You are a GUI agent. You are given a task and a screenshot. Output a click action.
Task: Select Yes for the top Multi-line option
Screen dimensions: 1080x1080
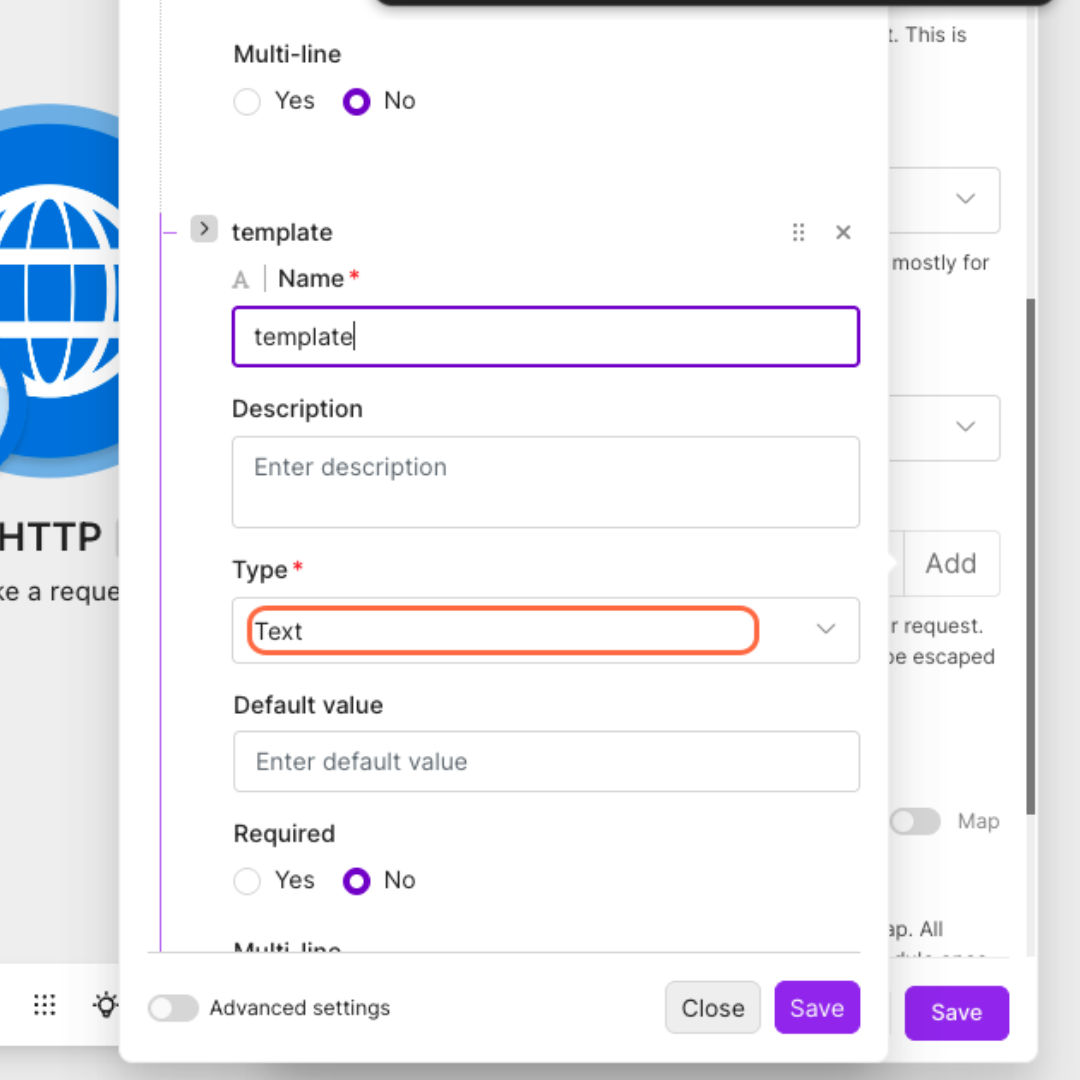point(247,101)
